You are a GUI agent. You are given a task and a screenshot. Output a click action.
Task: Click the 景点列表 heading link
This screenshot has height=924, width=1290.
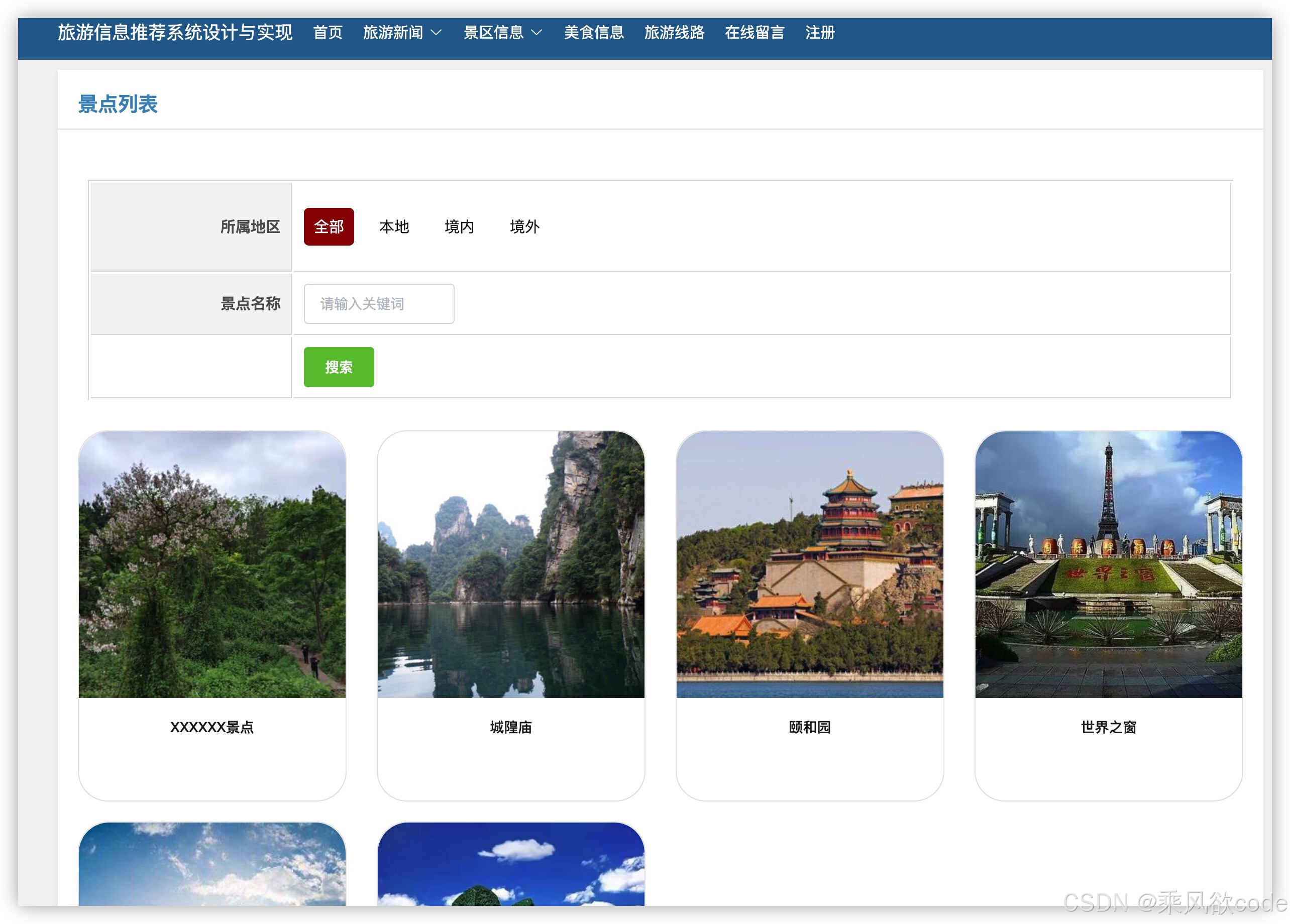(119, 104)
